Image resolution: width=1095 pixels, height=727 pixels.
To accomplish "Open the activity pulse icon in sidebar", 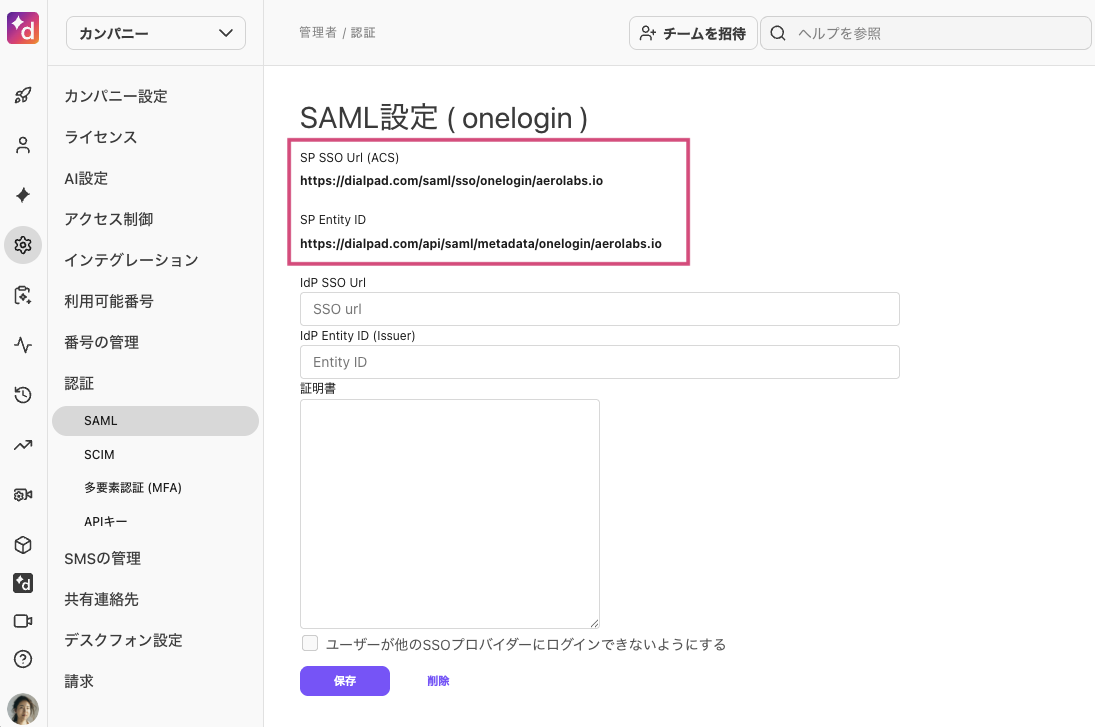I will 23,345.
